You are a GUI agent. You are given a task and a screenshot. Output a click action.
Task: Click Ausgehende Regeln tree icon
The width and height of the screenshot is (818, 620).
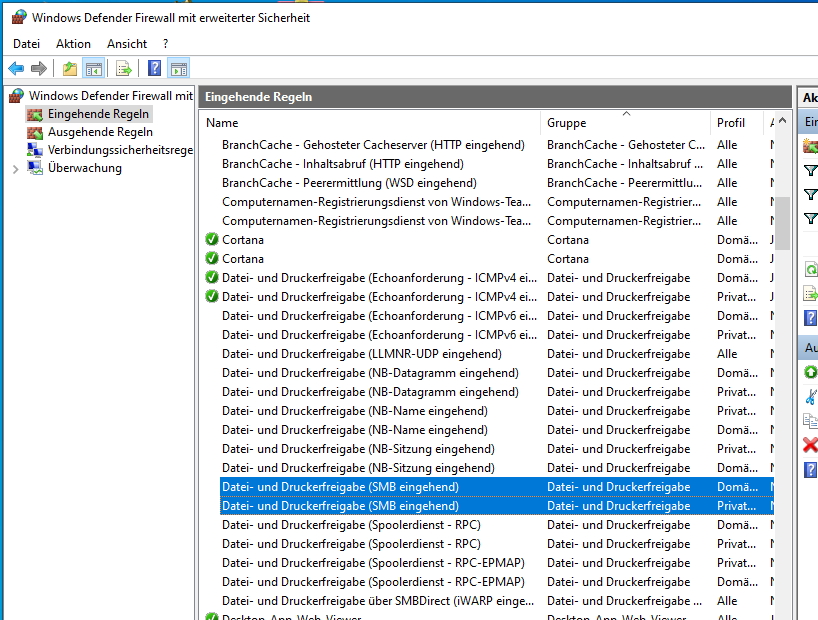click(35, 133)
